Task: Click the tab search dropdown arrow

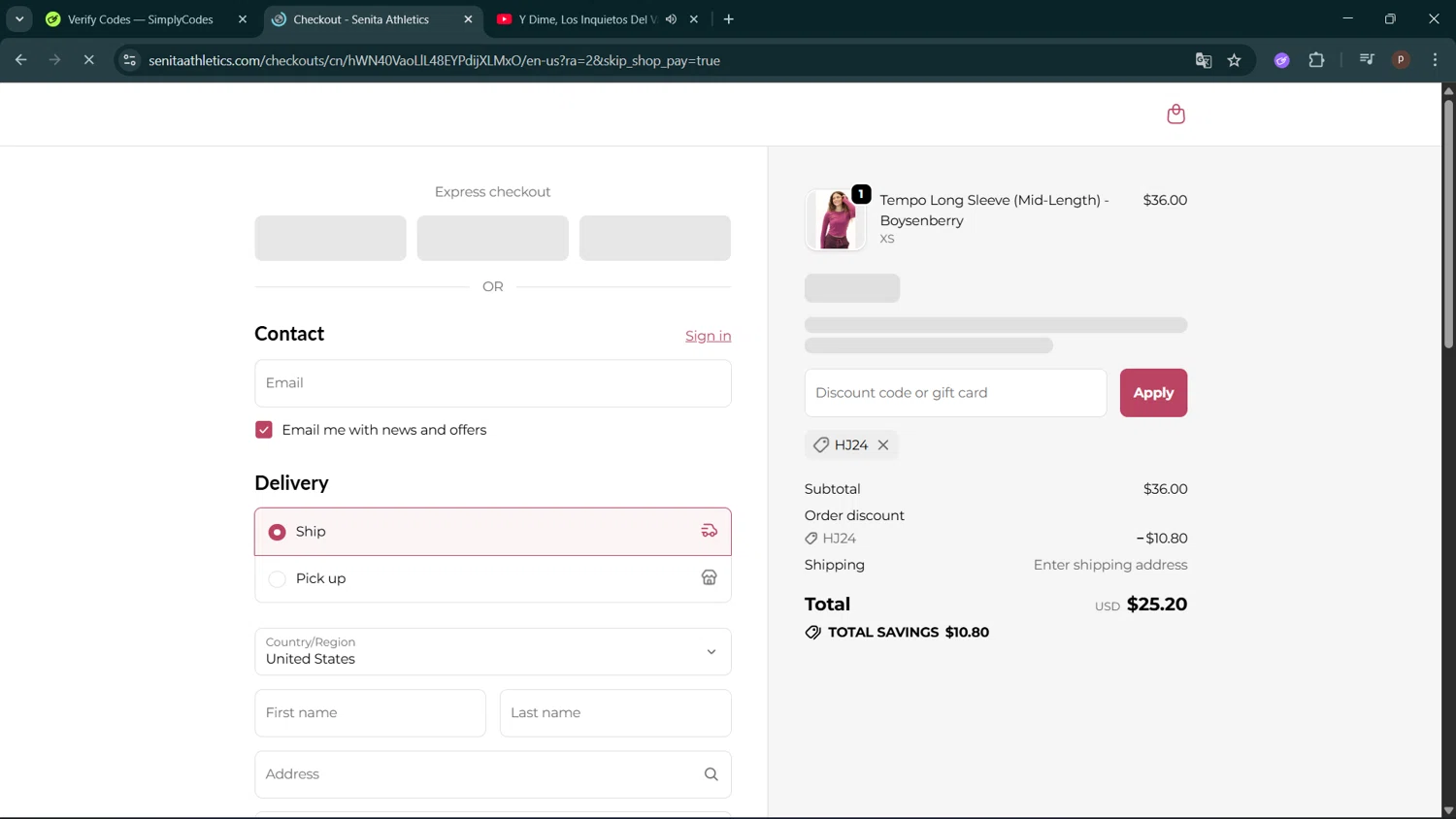Action: [19, 19]
